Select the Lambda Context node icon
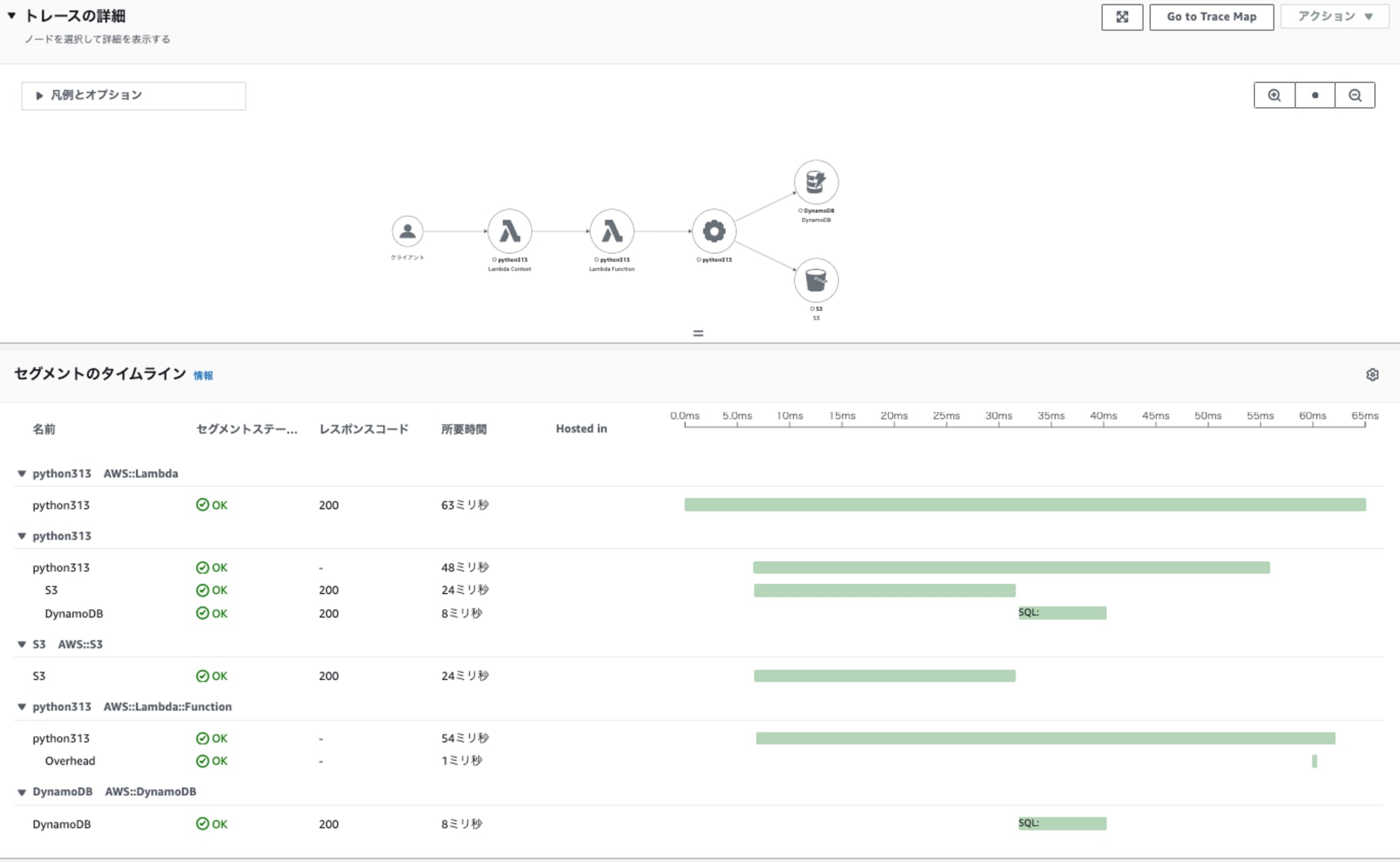The image size is (1400, 862). point(510,231)
